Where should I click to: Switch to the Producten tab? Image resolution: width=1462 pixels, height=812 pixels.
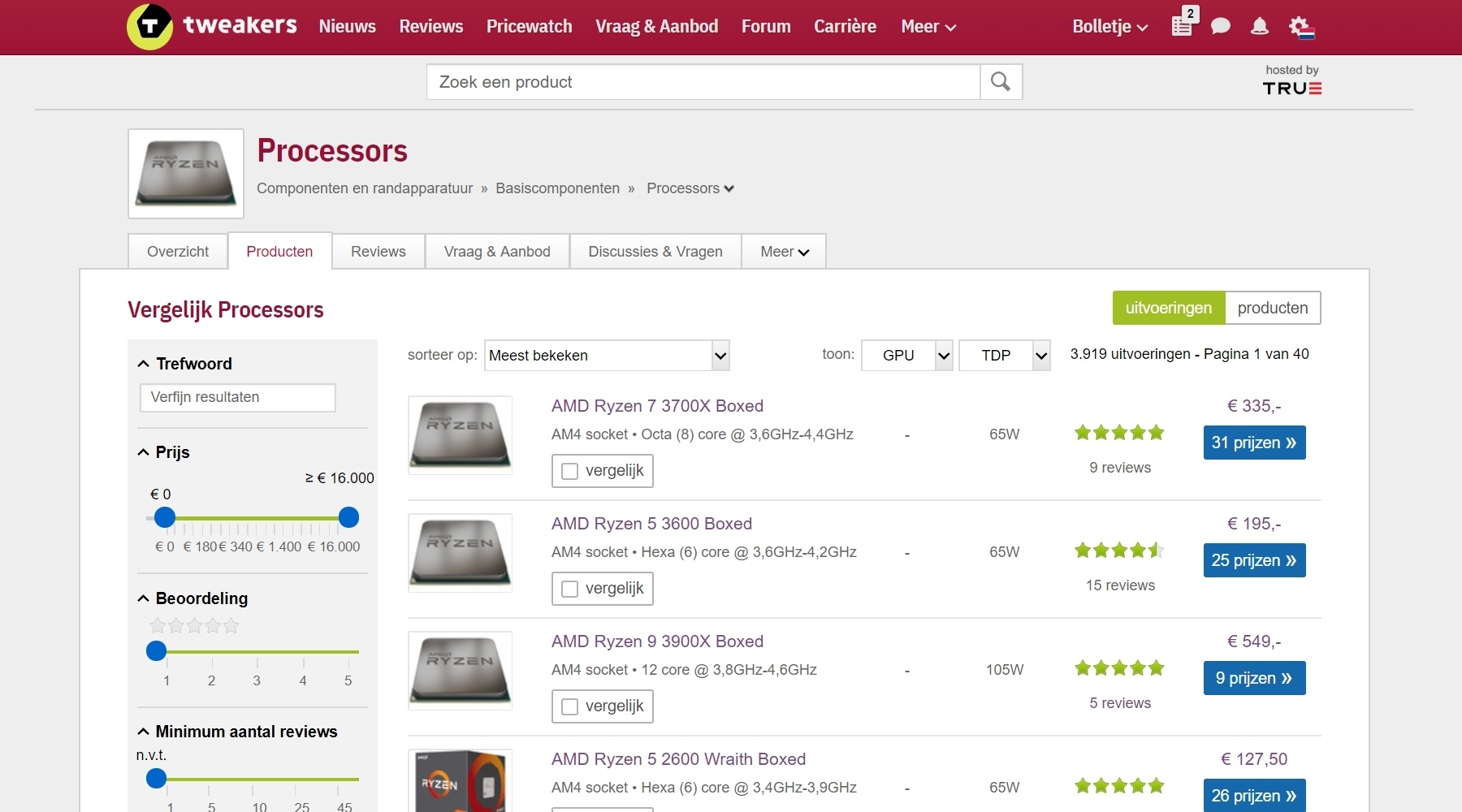[279, 251]
